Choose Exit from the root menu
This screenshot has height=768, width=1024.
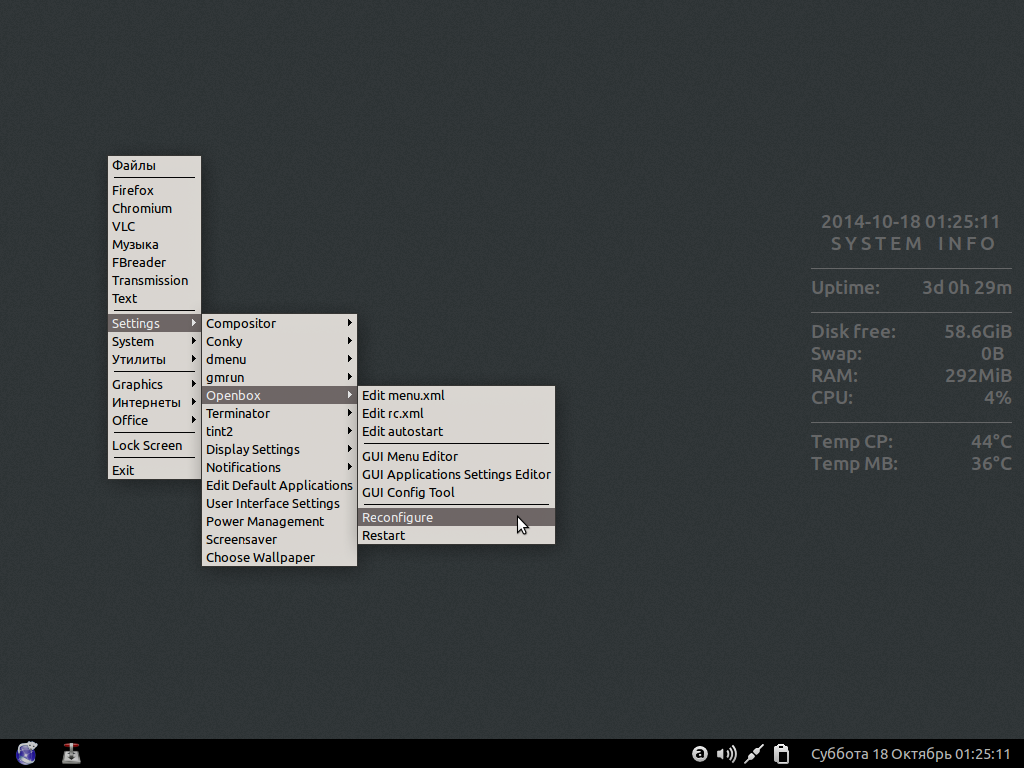154,470
